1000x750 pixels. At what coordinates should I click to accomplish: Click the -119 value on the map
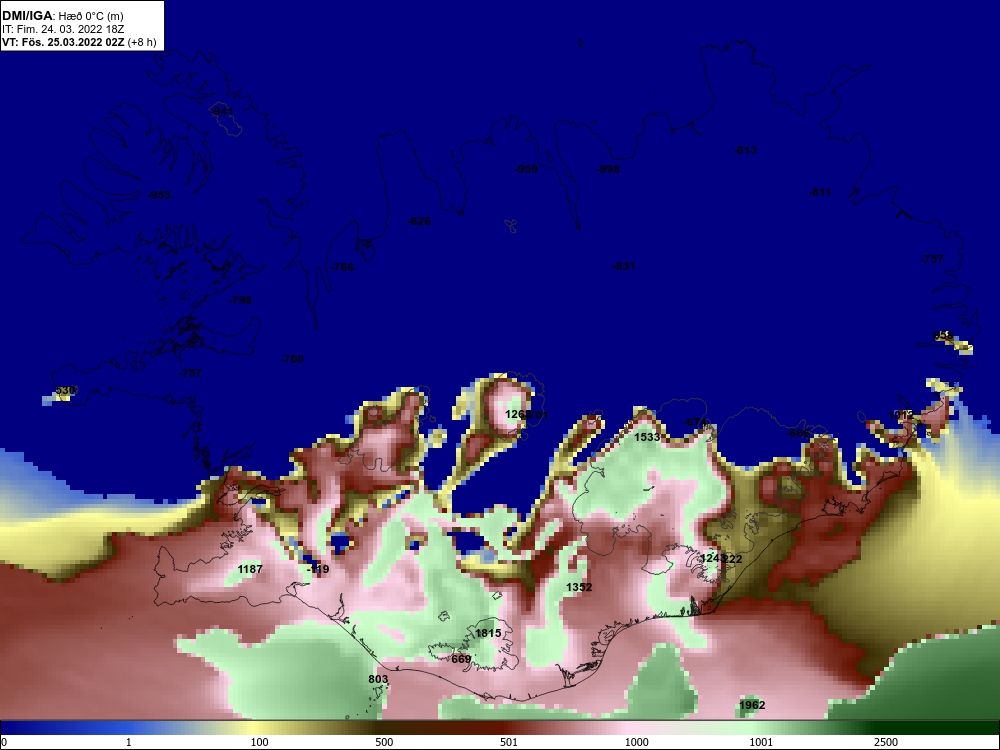318,569
